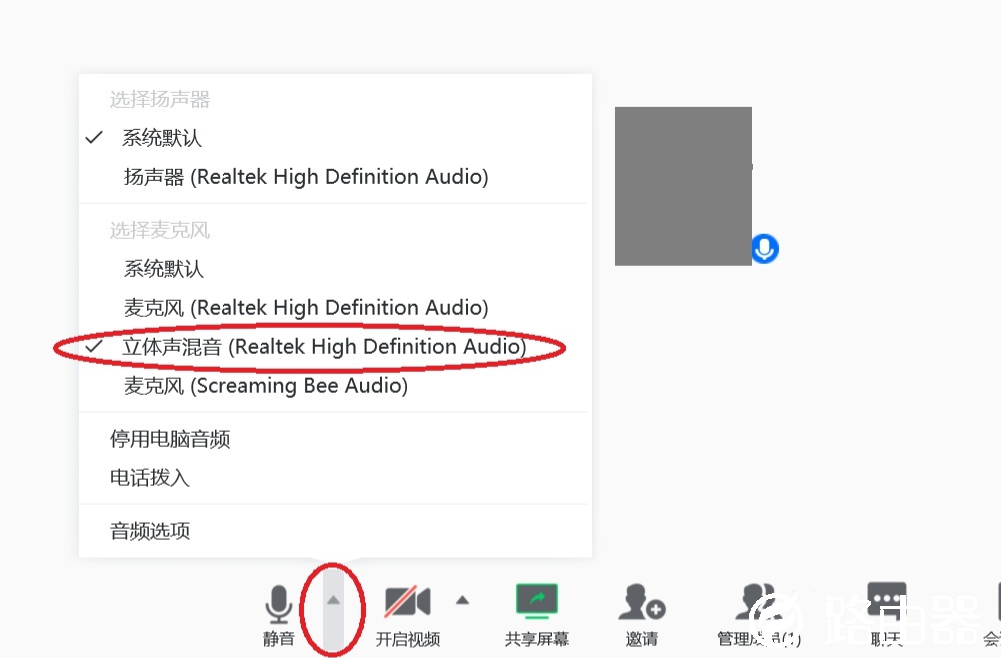Click 电话拨入 to dial in by phone
The height and width of the screenshot is (658, 1001).
149,478
